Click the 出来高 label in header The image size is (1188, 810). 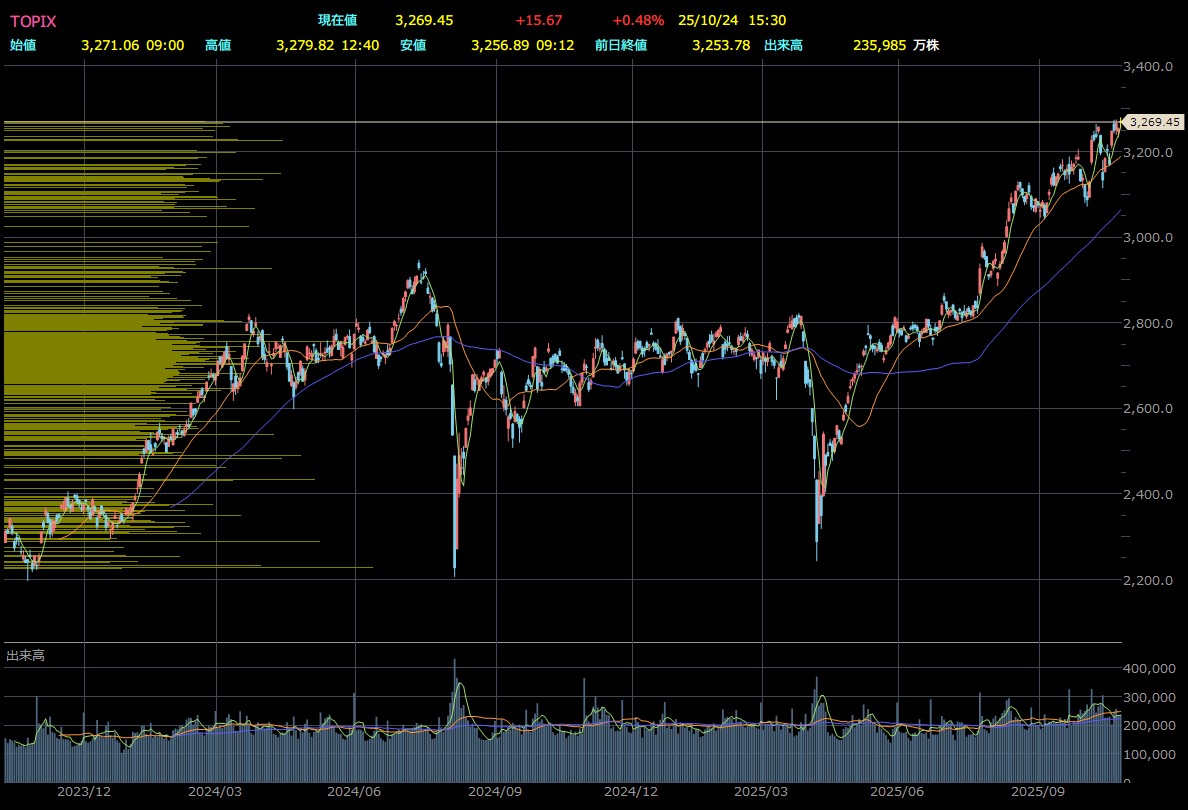pos(783,45)
